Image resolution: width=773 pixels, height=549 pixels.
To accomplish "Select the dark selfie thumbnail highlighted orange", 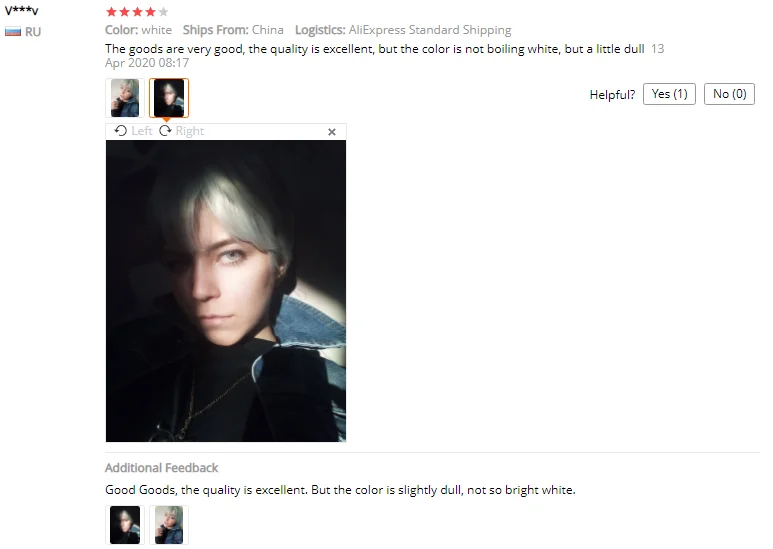I will pos(169,98).
